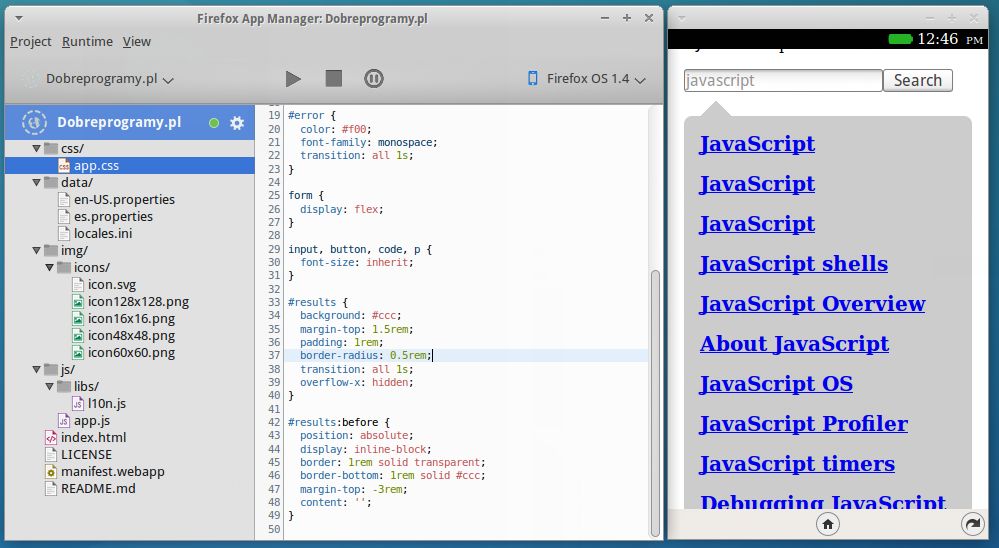This screenshot has width=999, height=548.
Task: Stop the running app with stop button
Action: [334, 78]
